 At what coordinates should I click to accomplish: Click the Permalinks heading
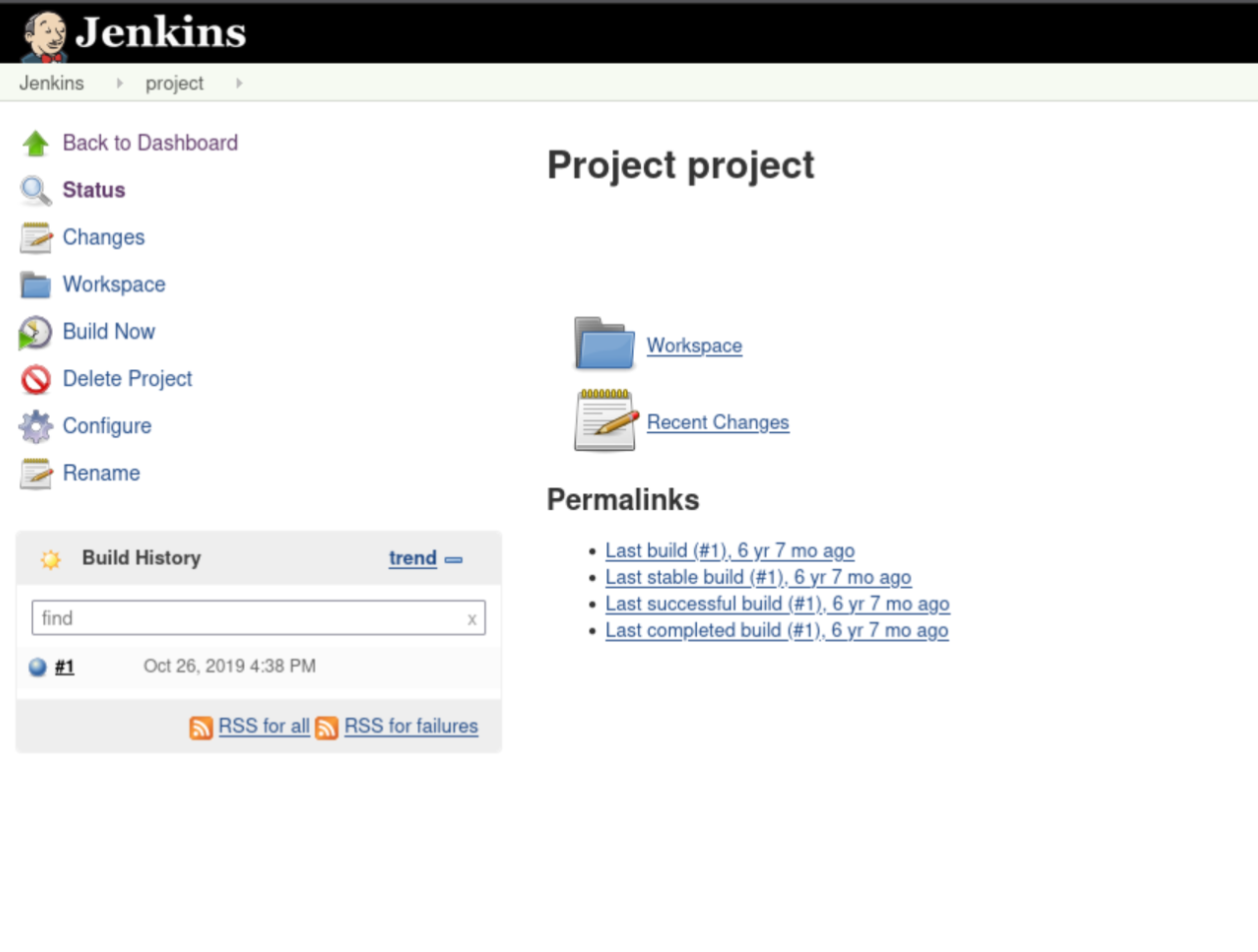click(623, 499)
